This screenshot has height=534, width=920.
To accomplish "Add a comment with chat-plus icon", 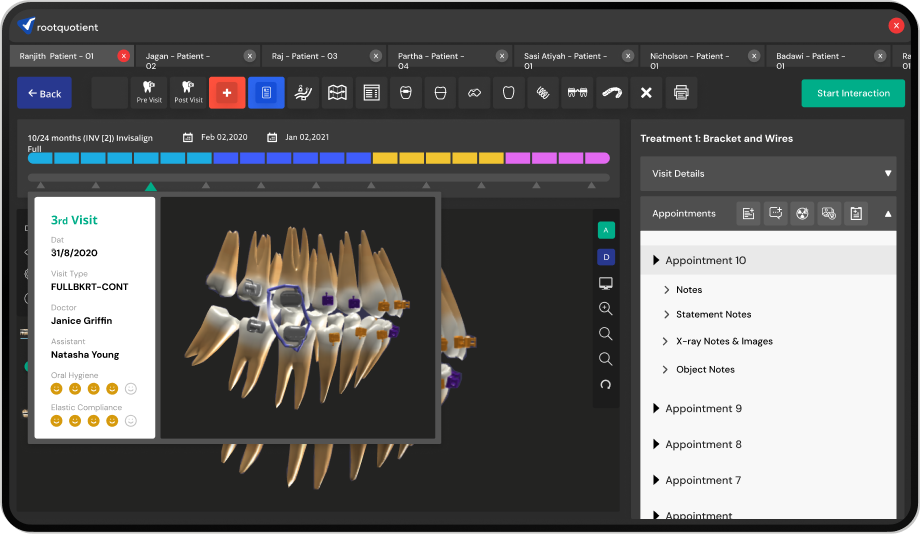I will coord(775,214).
